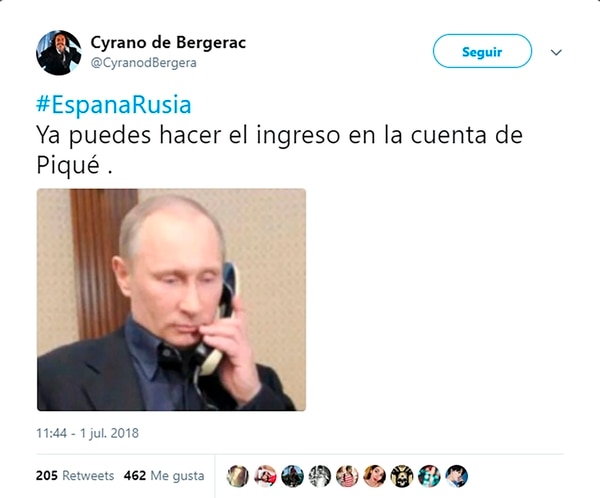Open the sixth liker avatar in the row
Image resolution: width=600 pixels, height=498 pixels.
375,476
